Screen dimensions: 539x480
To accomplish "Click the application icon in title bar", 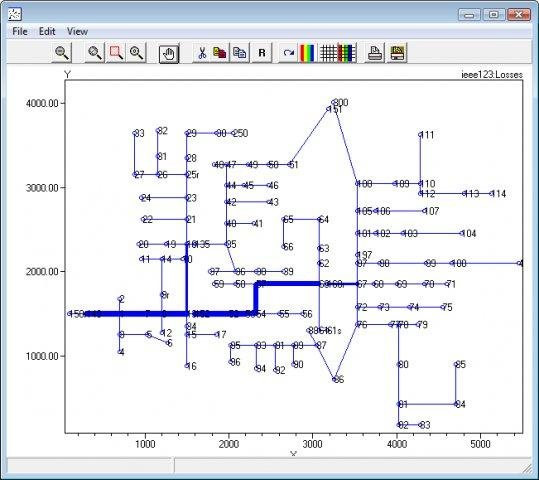I will coord(15,14).
